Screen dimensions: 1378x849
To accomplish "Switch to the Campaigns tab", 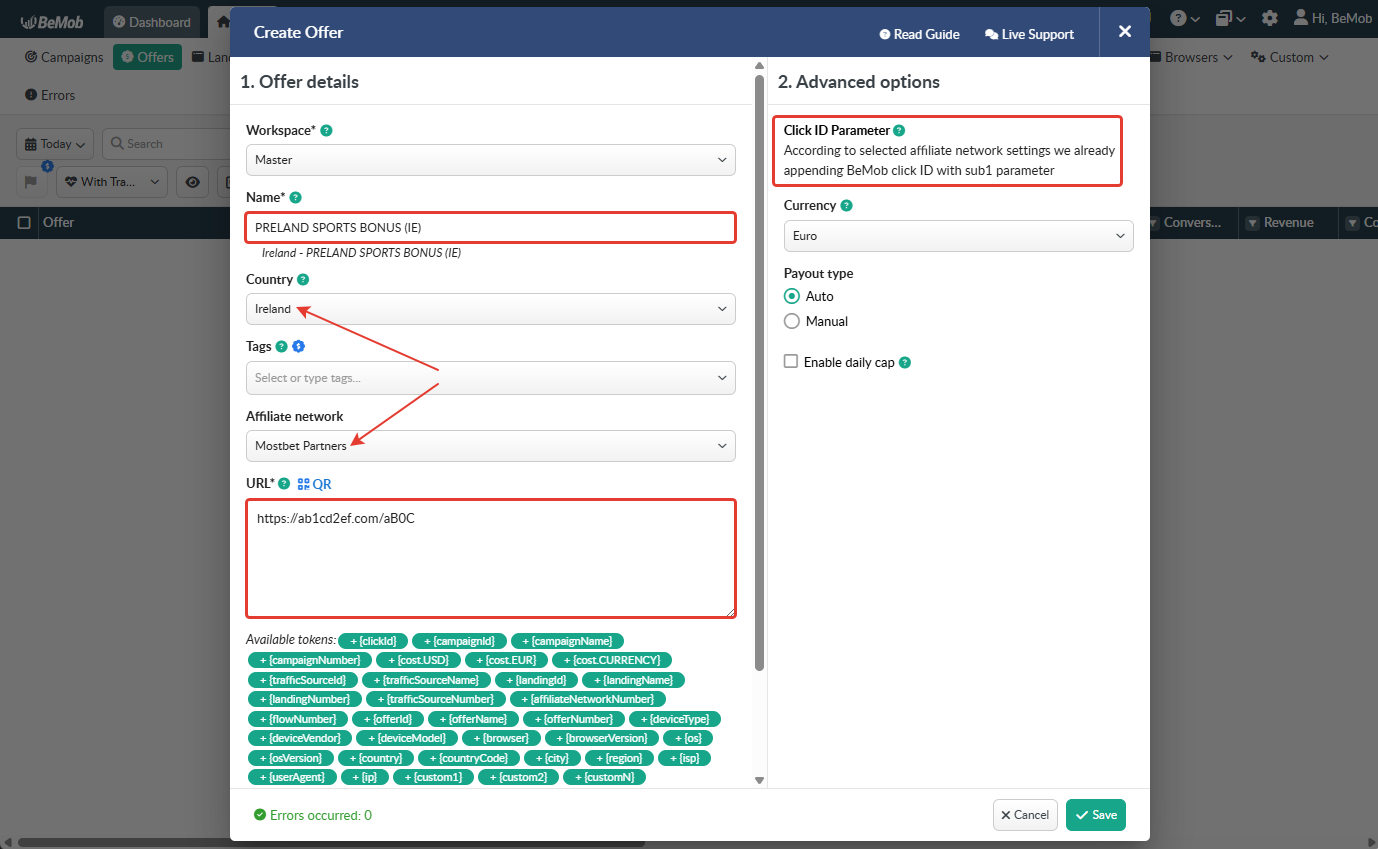I will pyautogui.click(x=64, y=57).
